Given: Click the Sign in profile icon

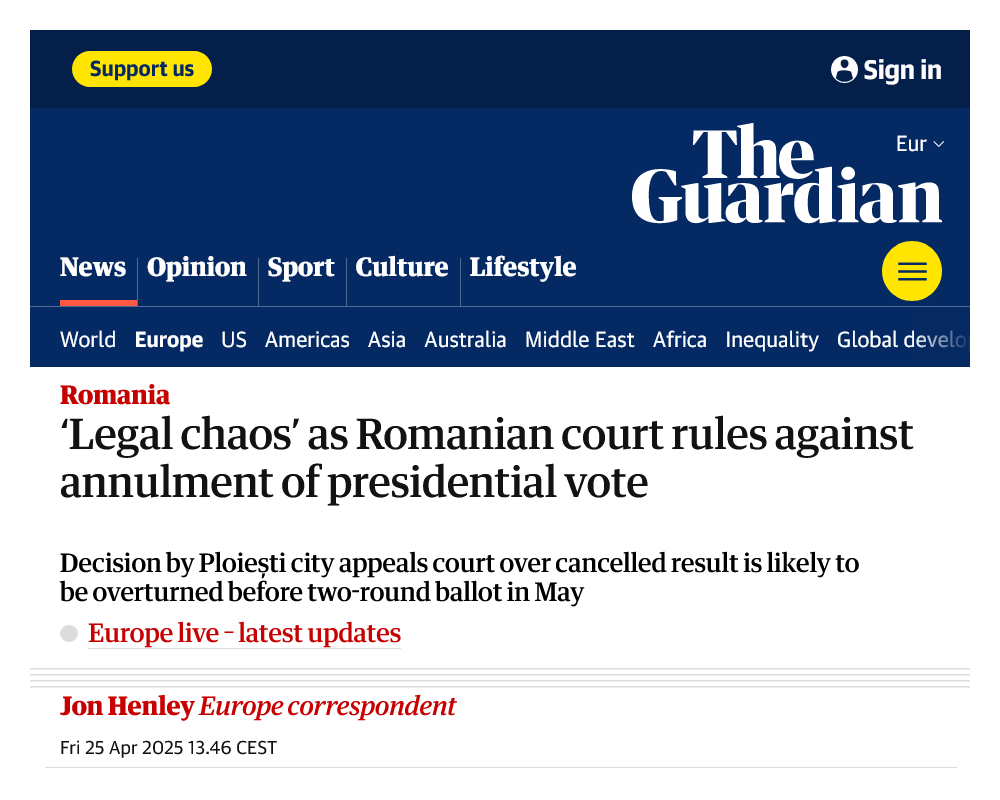Looking at the screenshot, I should [x=844, y=70].
